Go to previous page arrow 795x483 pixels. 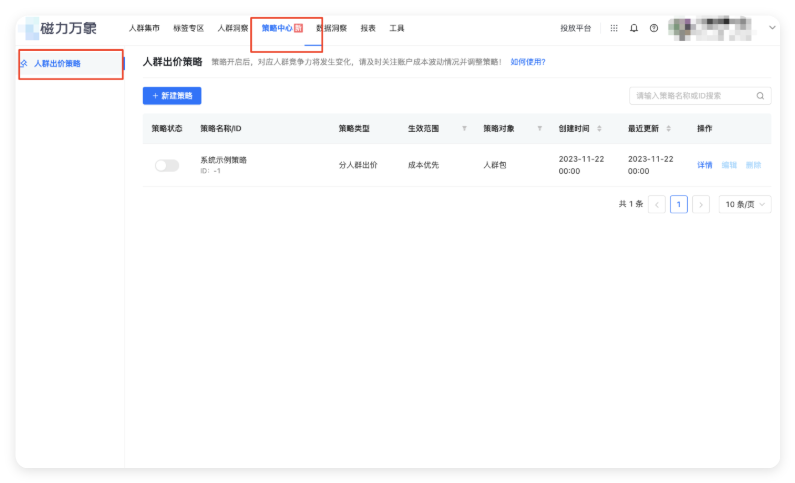[x=657, y=204]
